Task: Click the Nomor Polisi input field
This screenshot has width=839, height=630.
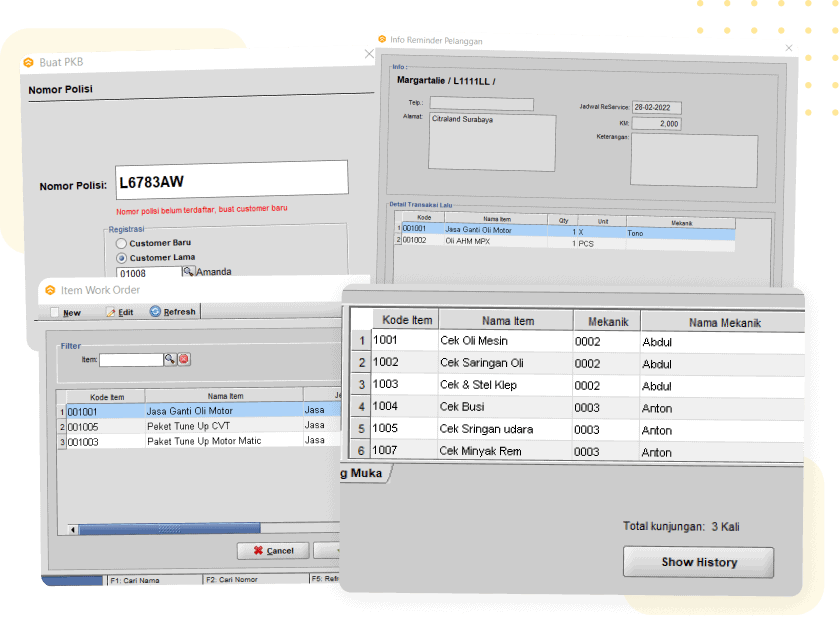Action: click(231, 182)
